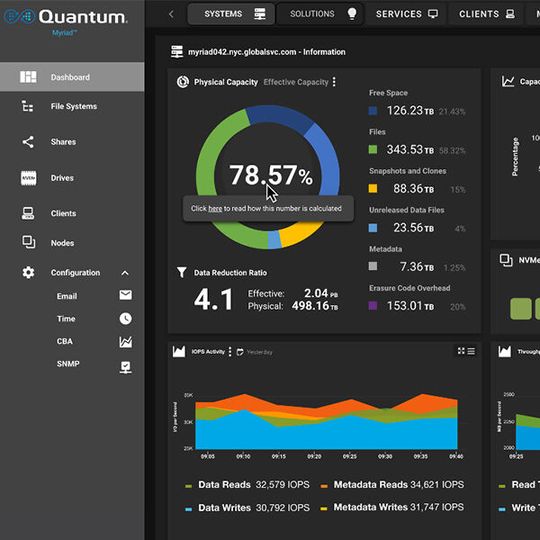Click the File Systems tree icon
Screen dimensions: 540x540
tap(28, 106)
